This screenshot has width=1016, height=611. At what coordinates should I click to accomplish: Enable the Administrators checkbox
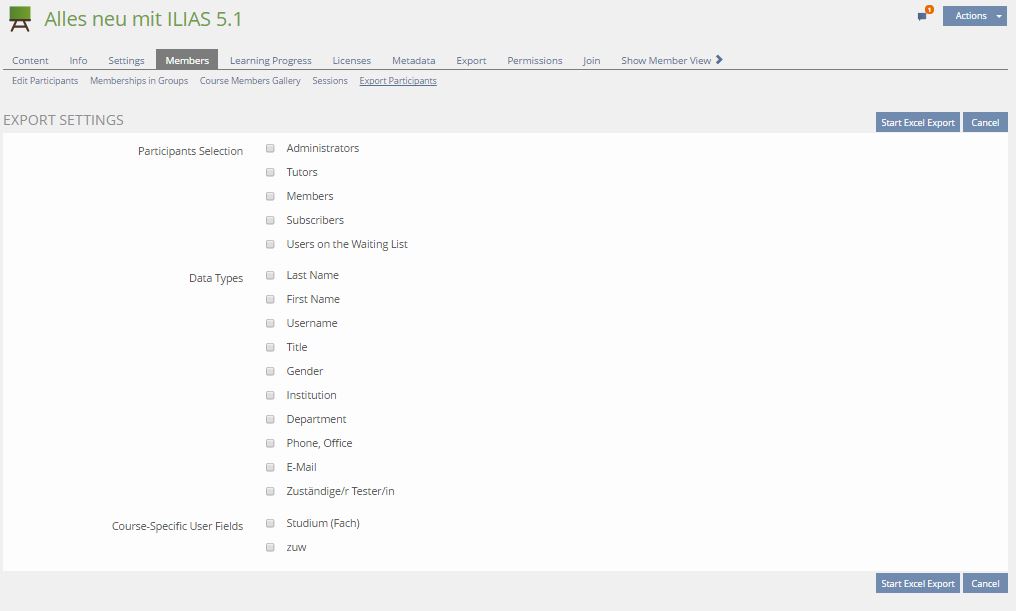pyautogui.click(x=270, y=148)
